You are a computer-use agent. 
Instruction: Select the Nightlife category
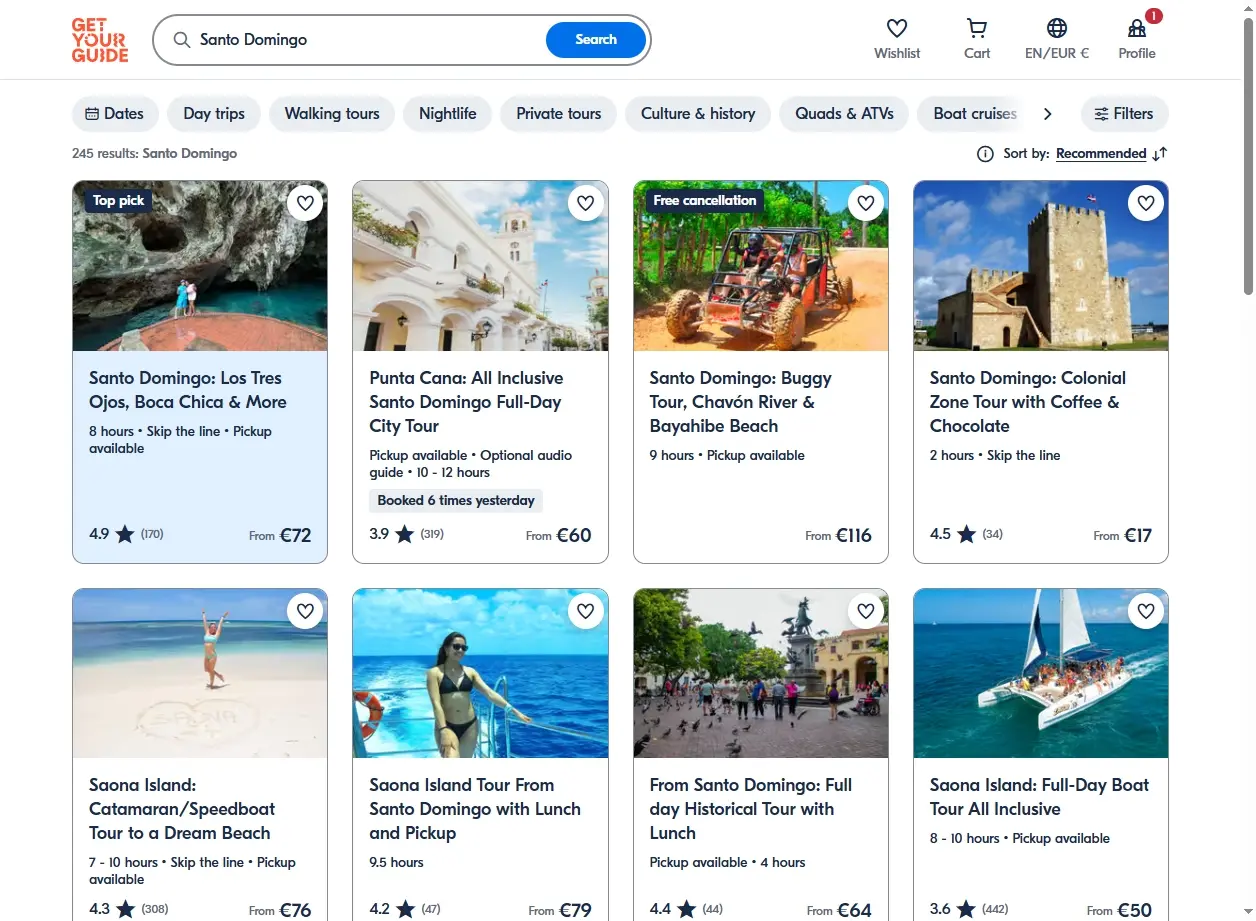tap(447, 114)
